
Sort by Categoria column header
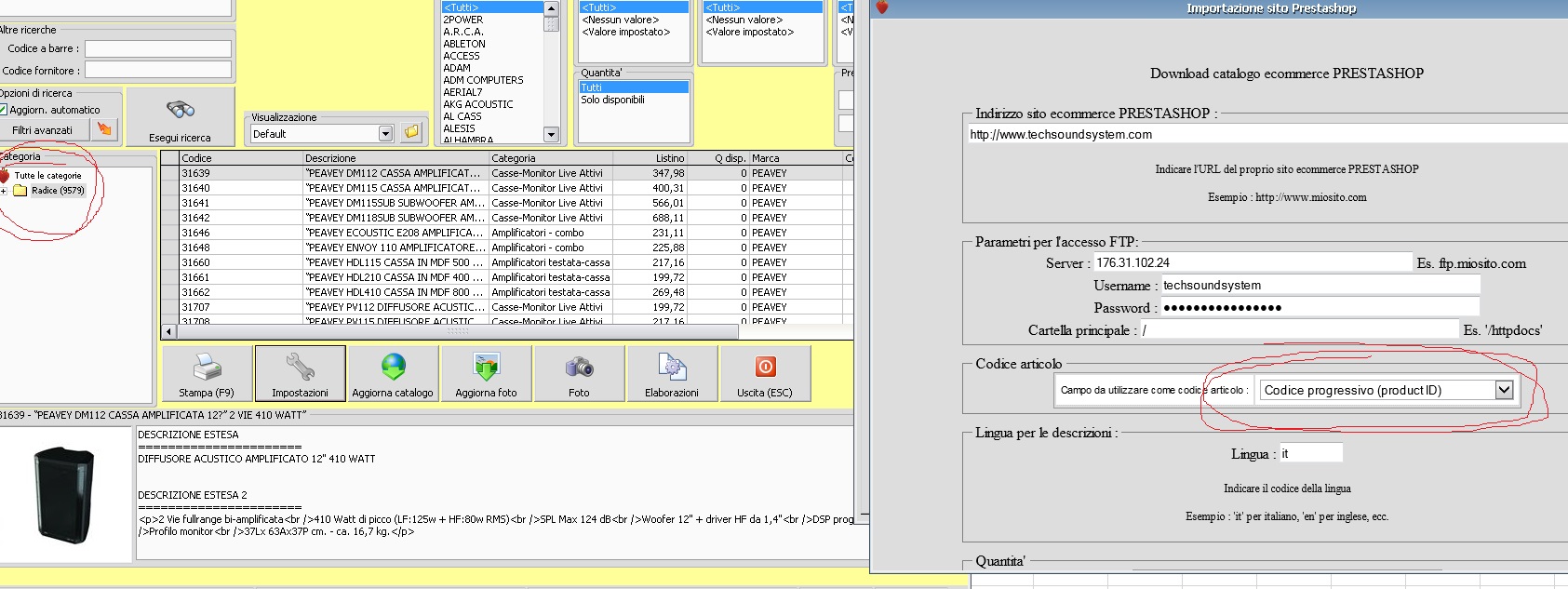pos(549,158)
